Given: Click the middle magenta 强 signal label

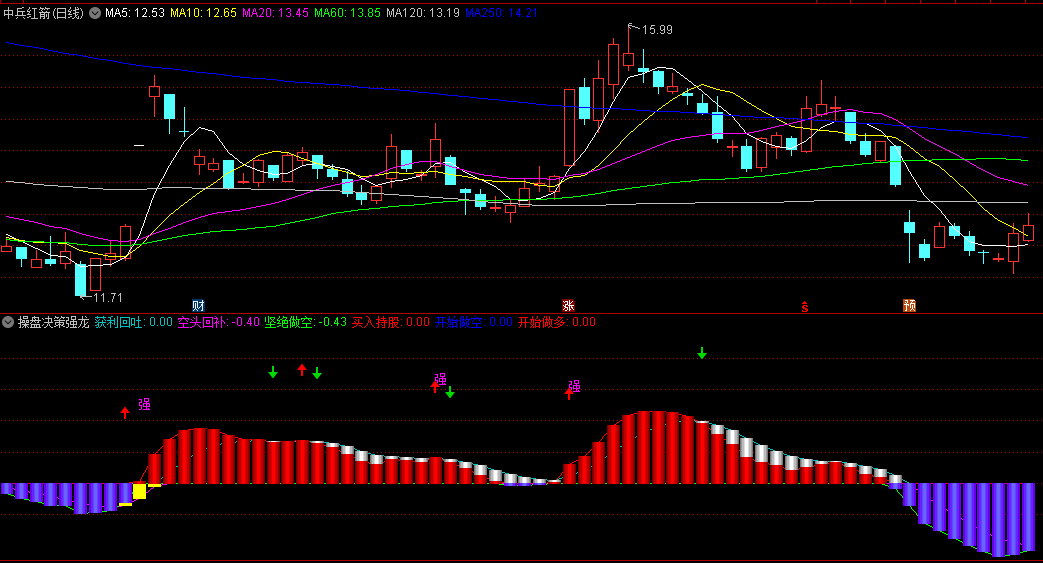Looking at the screenshot, I should click(440, 379).
